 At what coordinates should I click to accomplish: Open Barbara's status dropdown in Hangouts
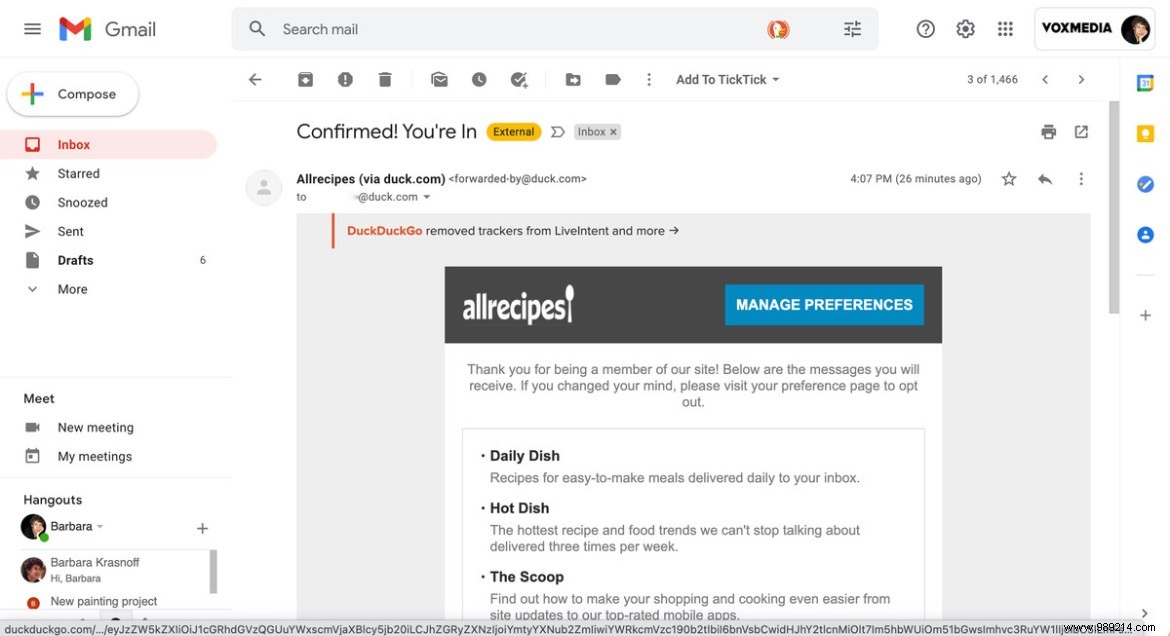(100, 525)
